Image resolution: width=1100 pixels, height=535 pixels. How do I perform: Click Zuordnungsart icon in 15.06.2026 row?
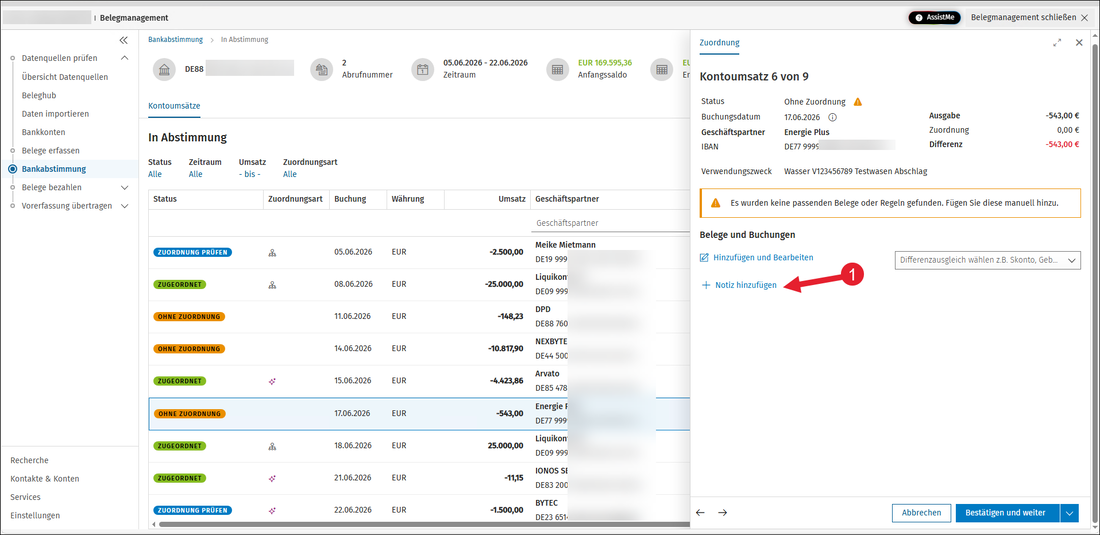(272, 381)
